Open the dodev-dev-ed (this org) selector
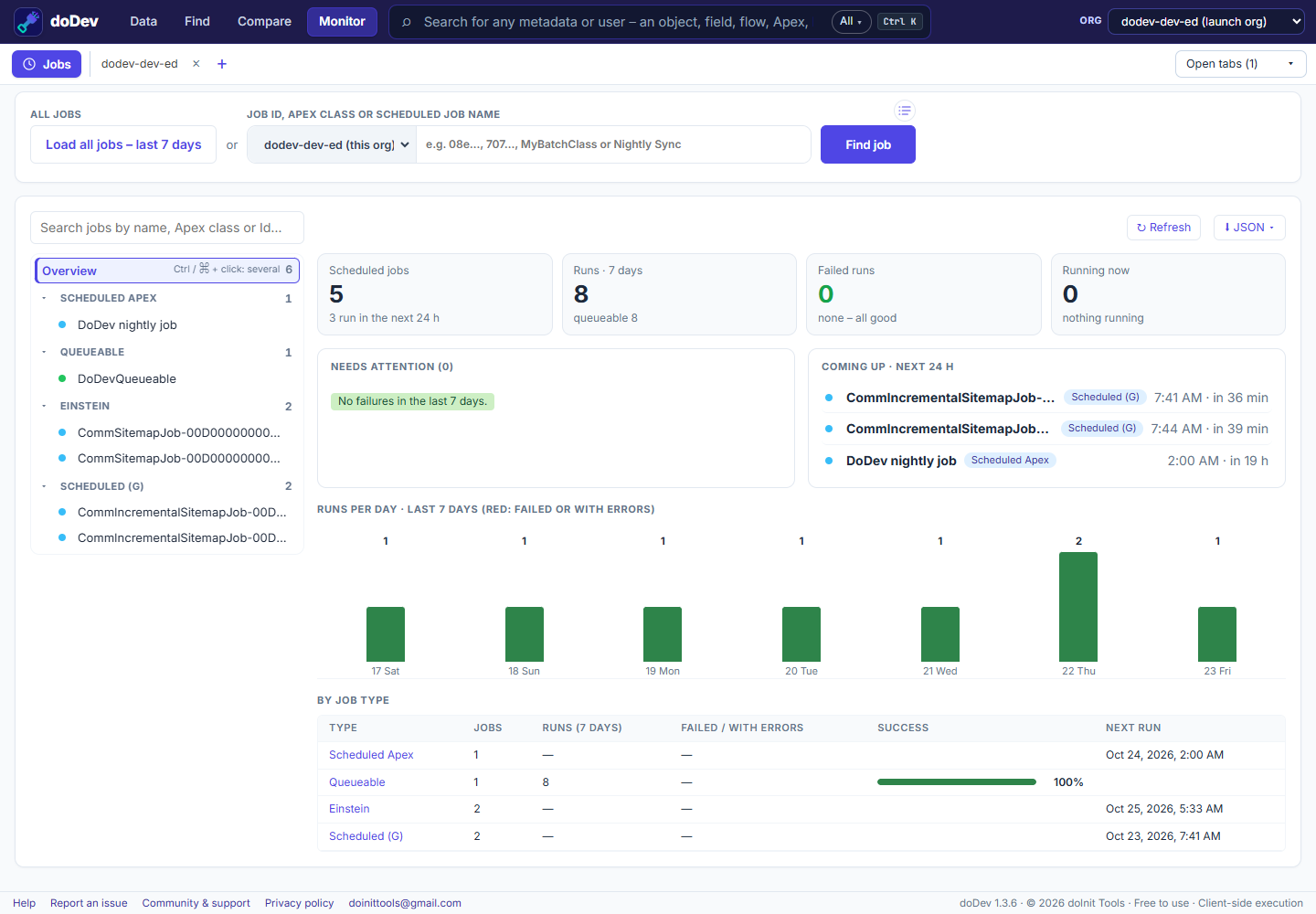1316x914 pixels. [332, 144]
